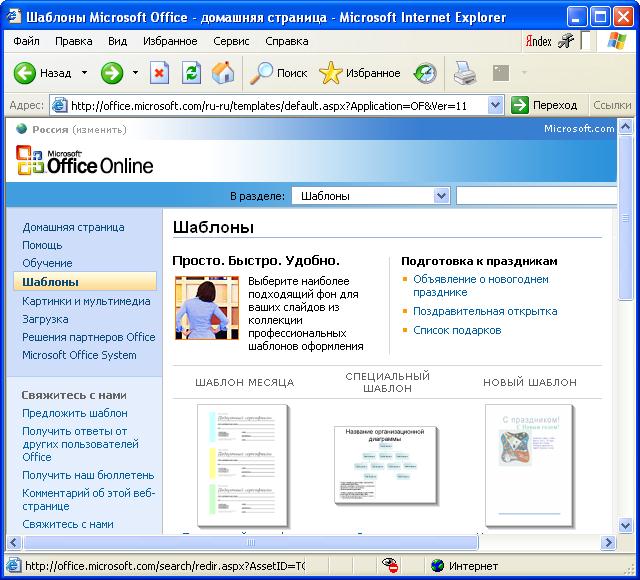The height and width of the screenshot is (580, 640).
Task: Click the vertical scrollbar up arrow
Action: (x=625, y=127)
